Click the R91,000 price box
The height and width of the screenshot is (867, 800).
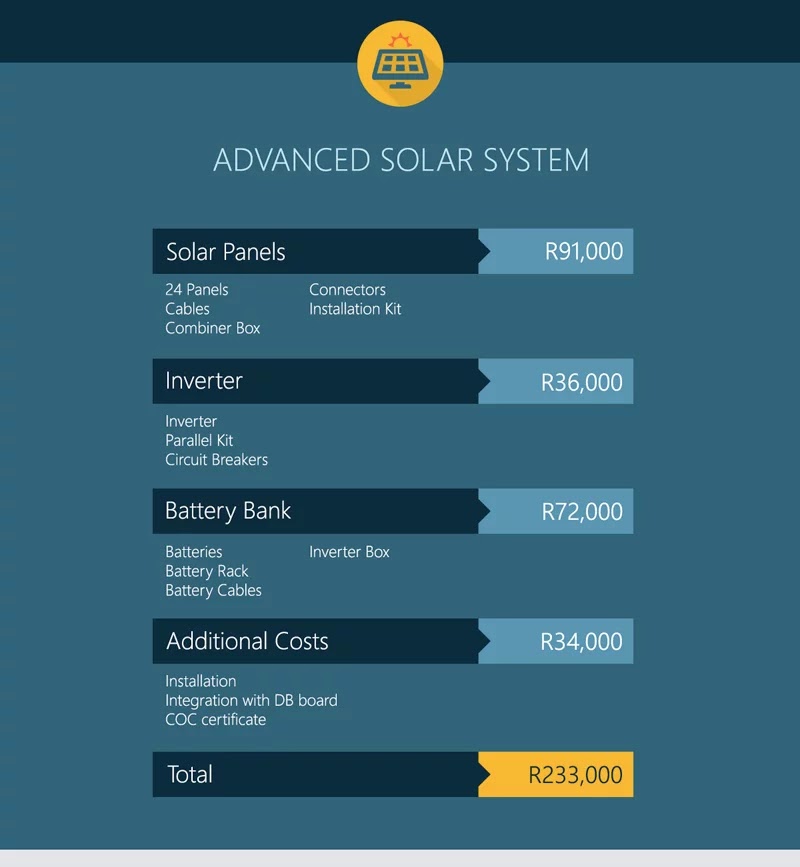tap(556, 251)
